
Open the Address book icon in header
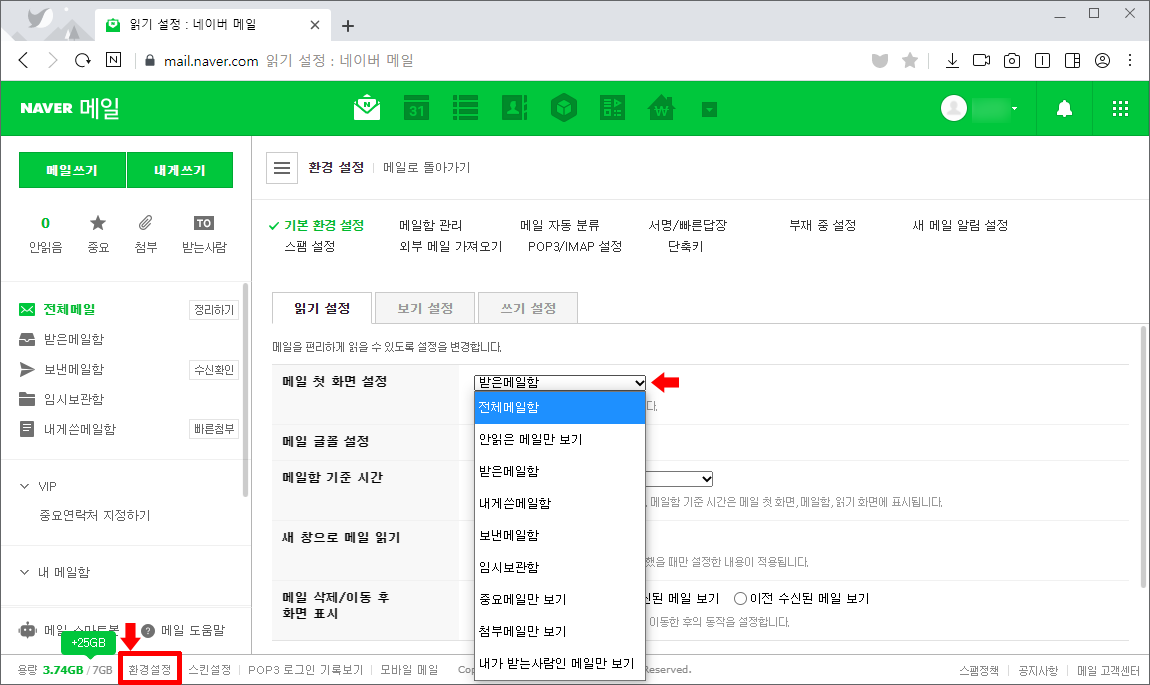pos(514,109)
